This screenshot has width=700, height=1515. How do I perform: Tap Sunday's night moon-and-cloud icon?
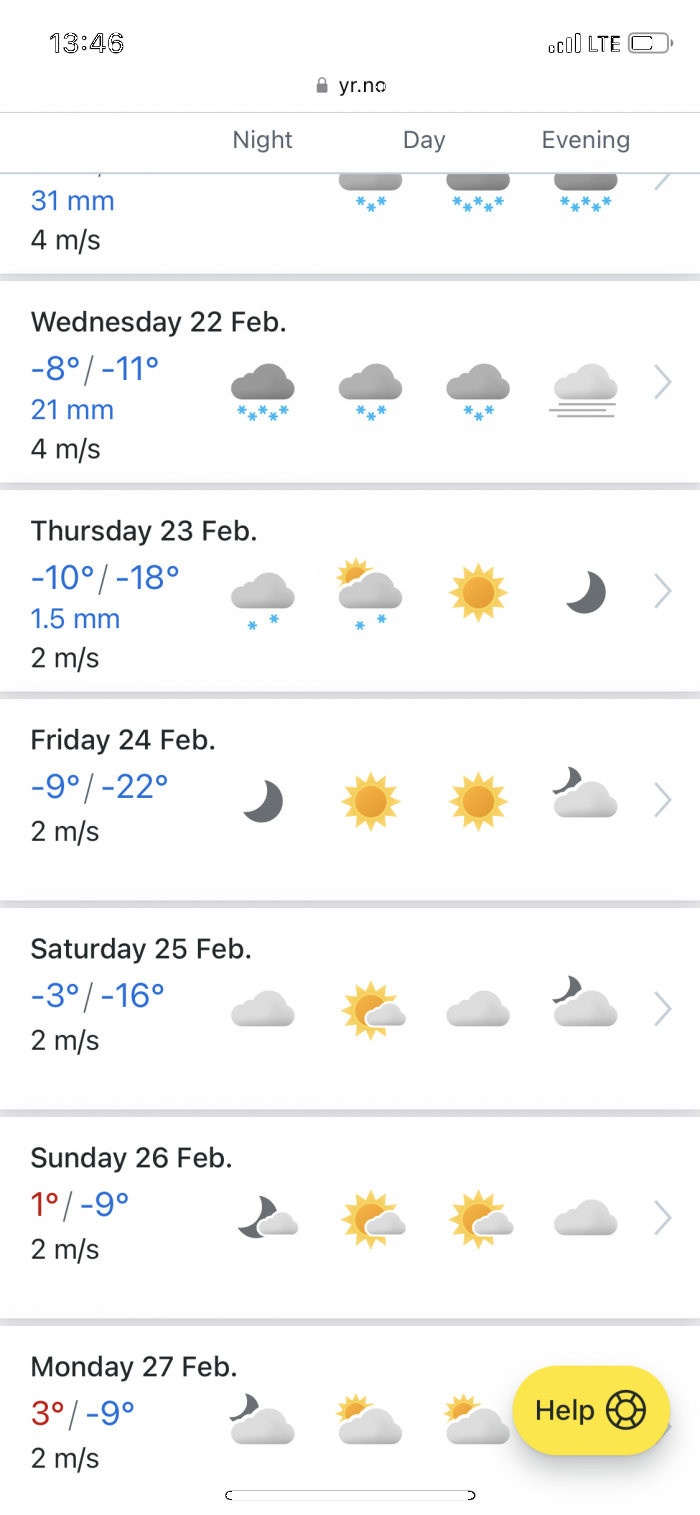267,1218
